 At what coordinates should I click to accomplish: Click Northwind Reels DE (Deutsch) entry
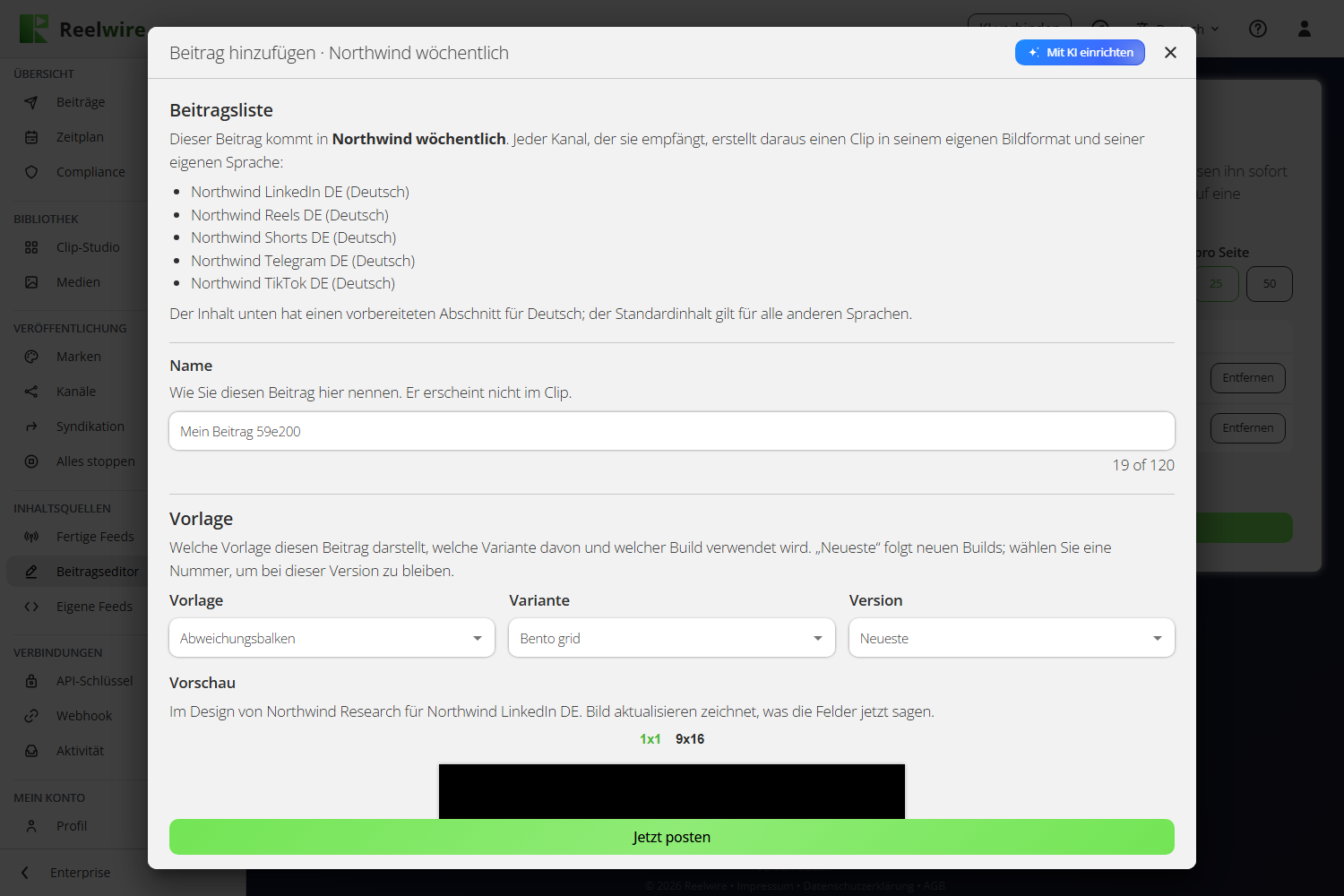point(289,215)
